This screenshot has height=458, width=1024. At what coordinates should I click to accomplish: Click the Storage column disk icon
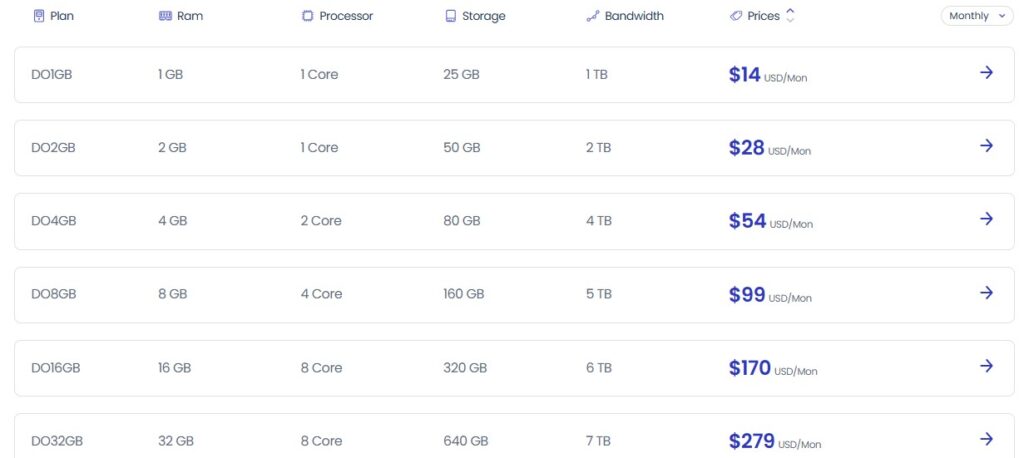[x=450, y=16]
